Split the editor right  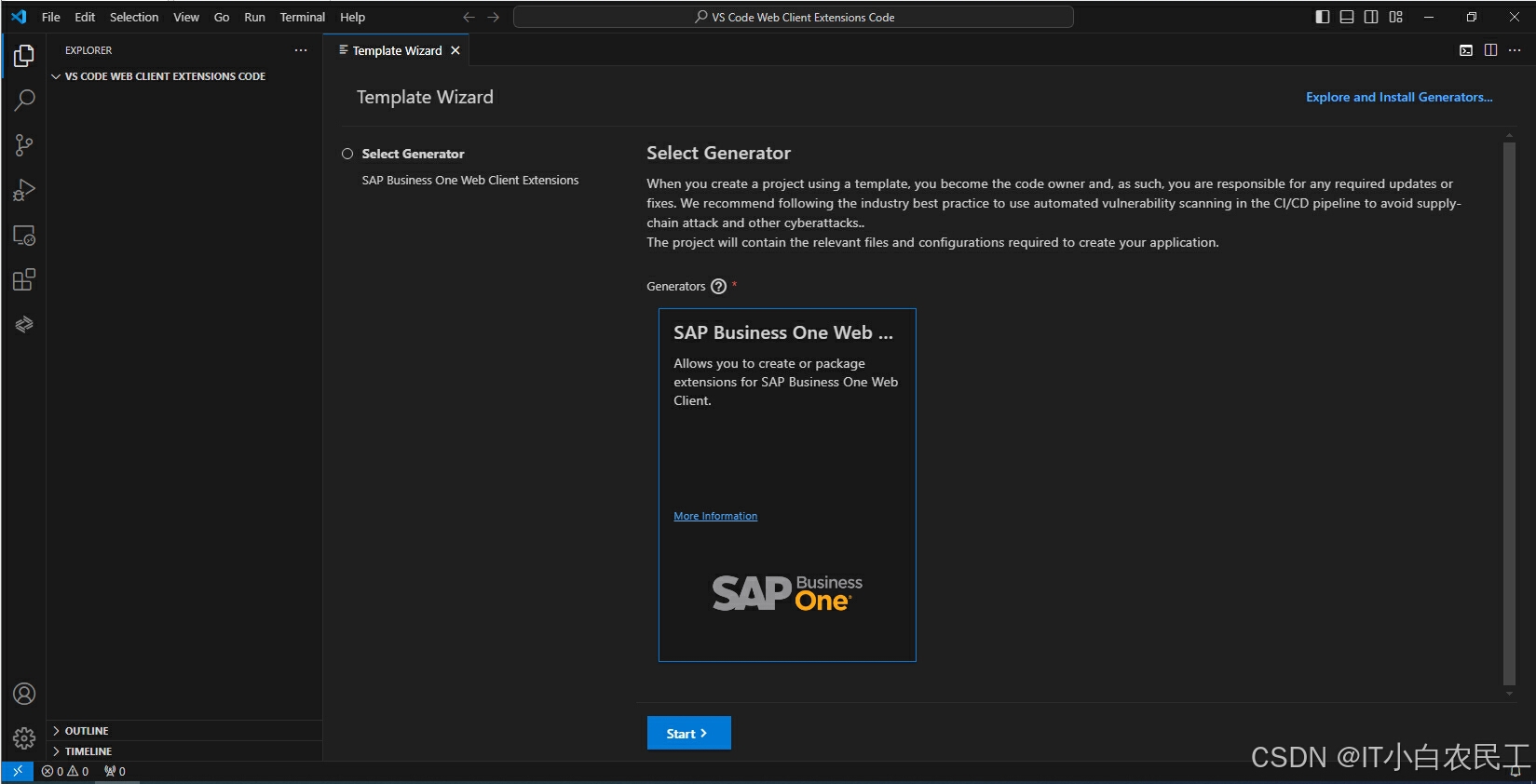1490,50
